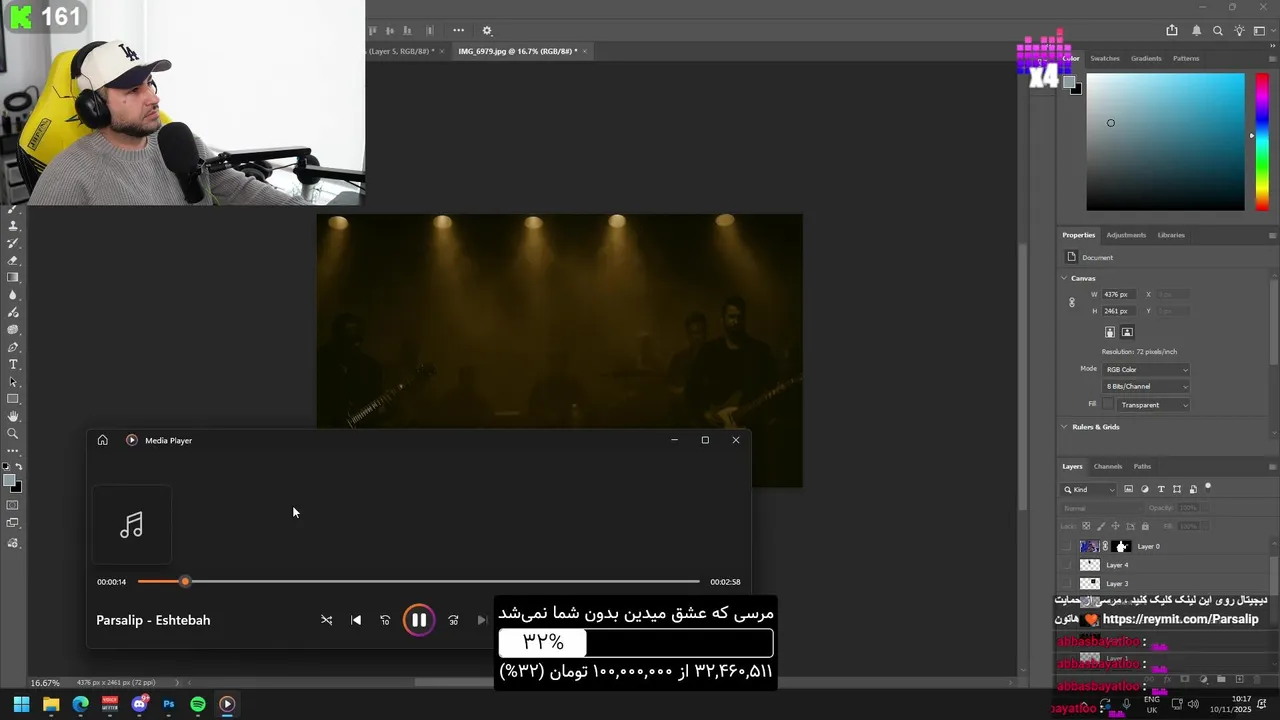The image size is (1280, 720).
Task: Select the Hand tool
Action: [13, 416]
